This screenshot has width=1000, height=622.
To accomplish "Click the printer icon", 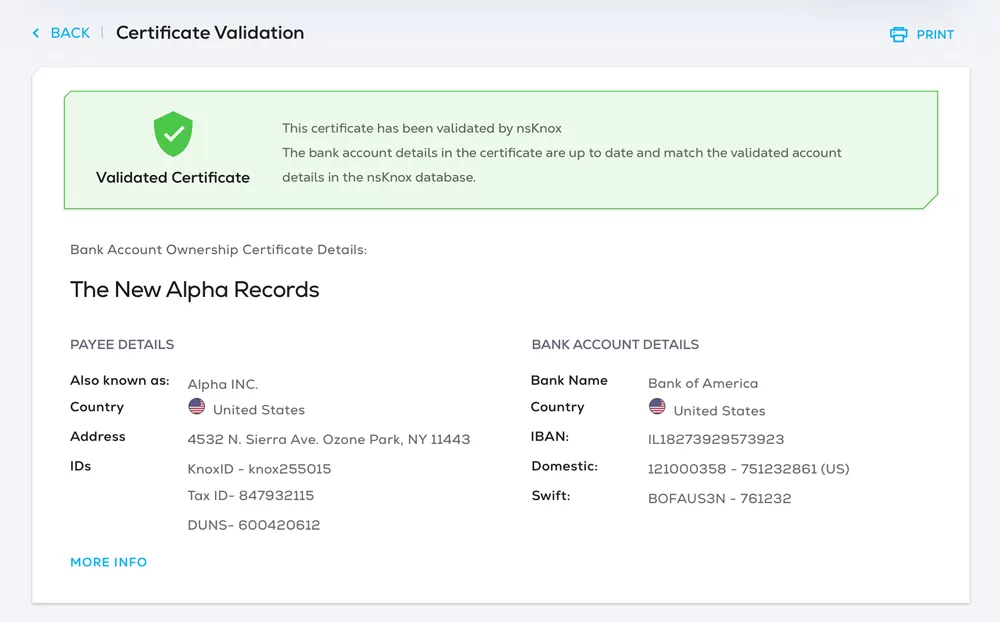I will 898,34.
